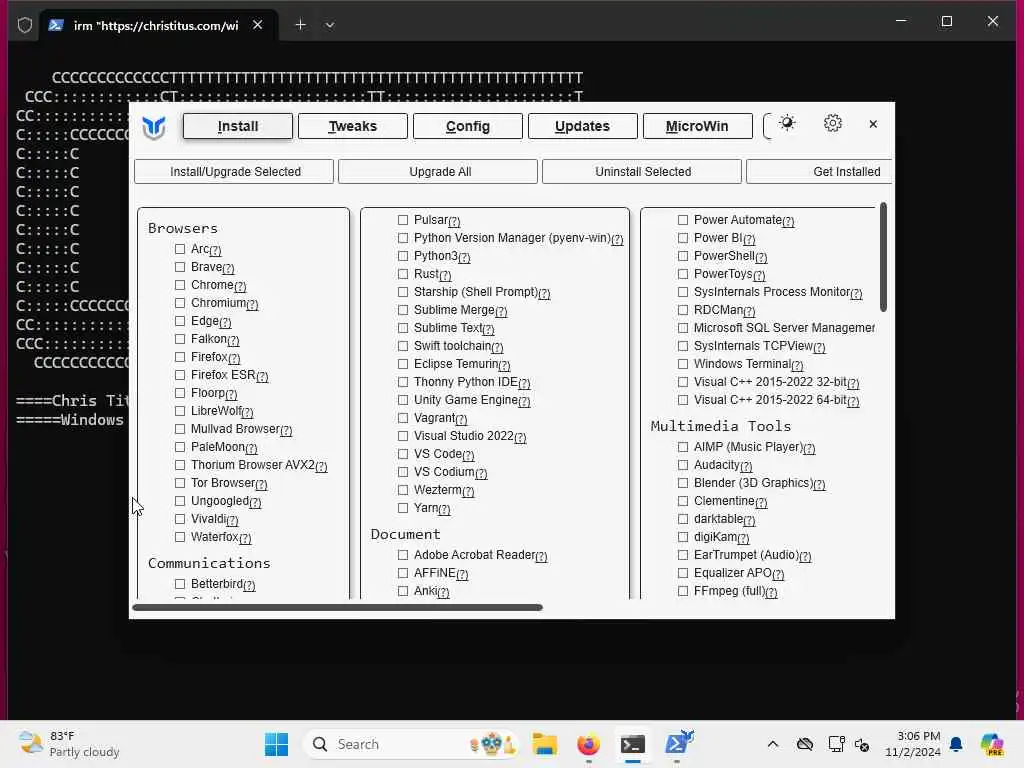Check the Sublime Text checkbox
1024x768 pixels.
[x=403, y=328]
